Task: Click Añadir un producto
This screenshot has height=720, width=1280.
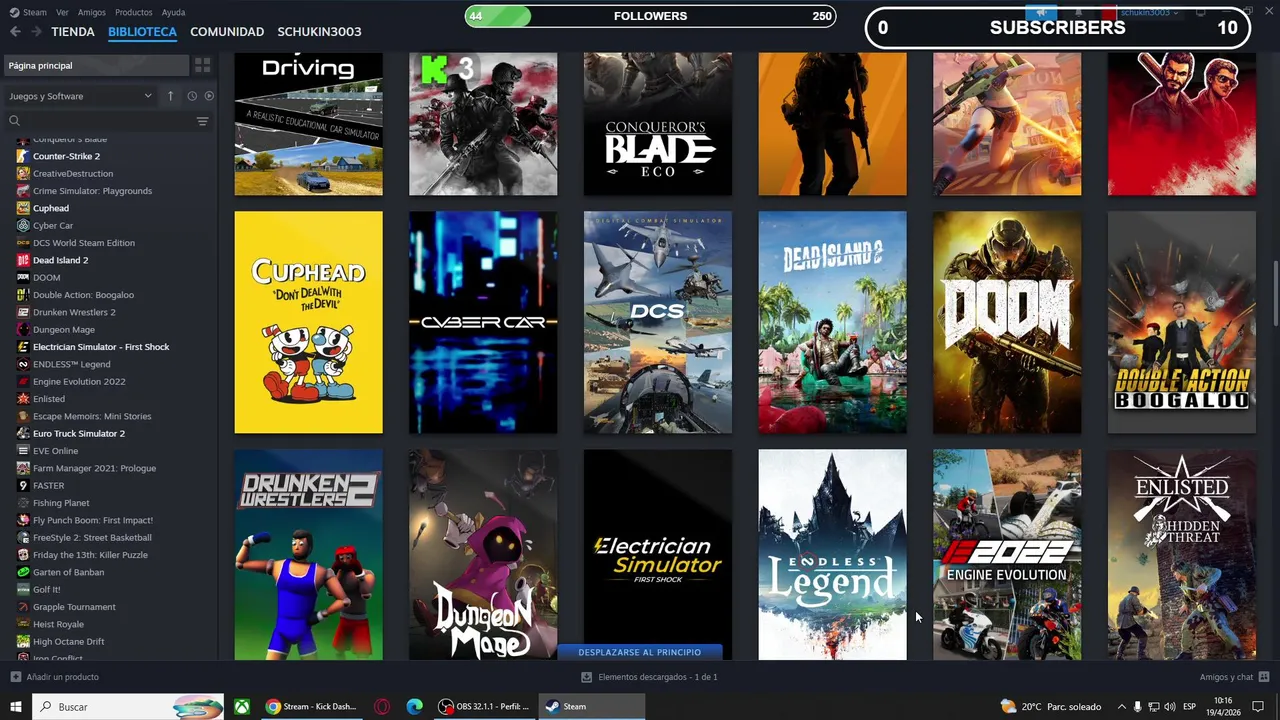Action: tap(55, 677)
